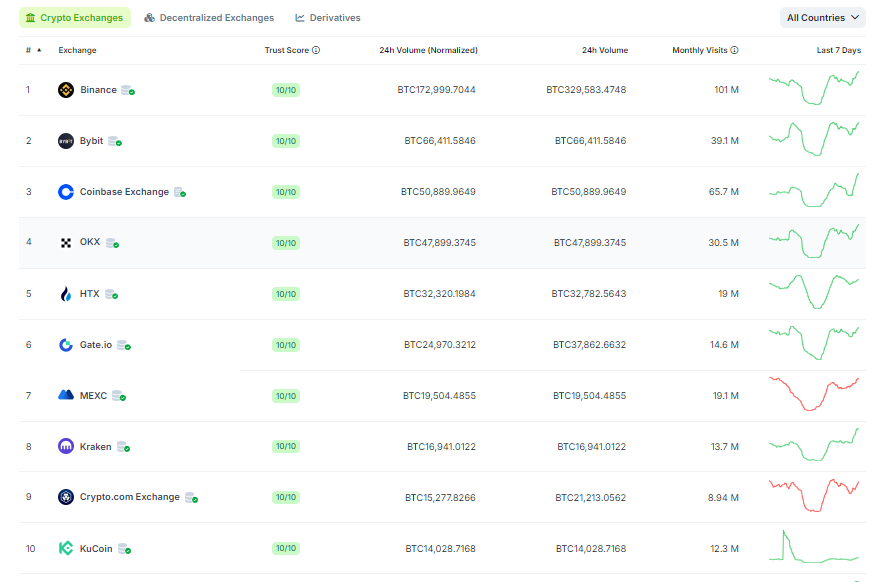Screen dimensions: 877x582
Task: Click the Trust Score column header text
Action: pyautogui.click(x=287, y=50)
